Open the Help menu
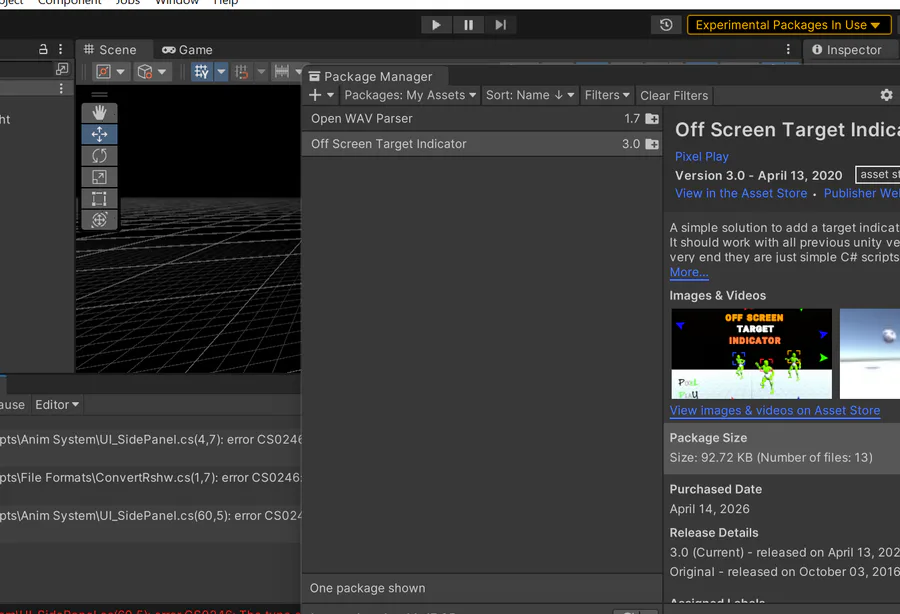Image resolution: width=900 pixels, height=614 pixels. pos(226,2)
